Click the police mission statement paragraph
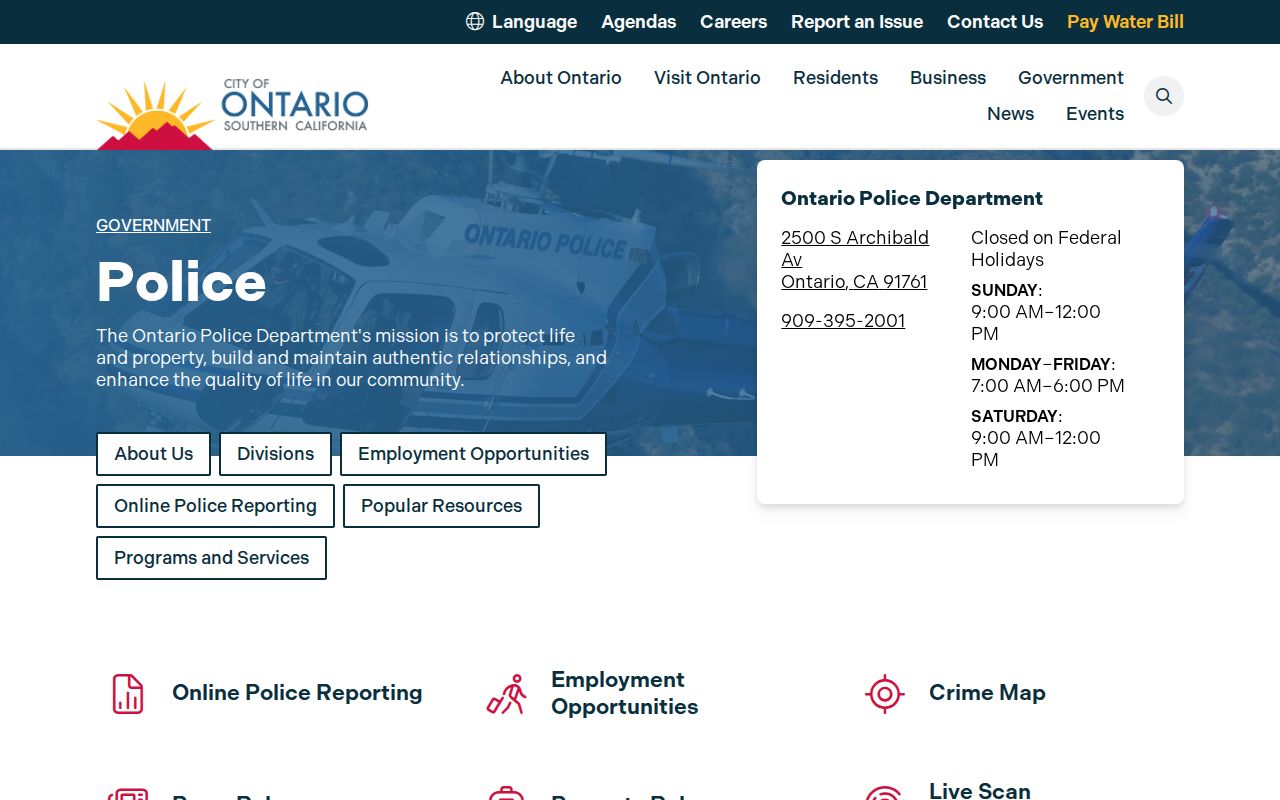The height and width of the screenshot is (800, 1280). (x=351, y=358)
